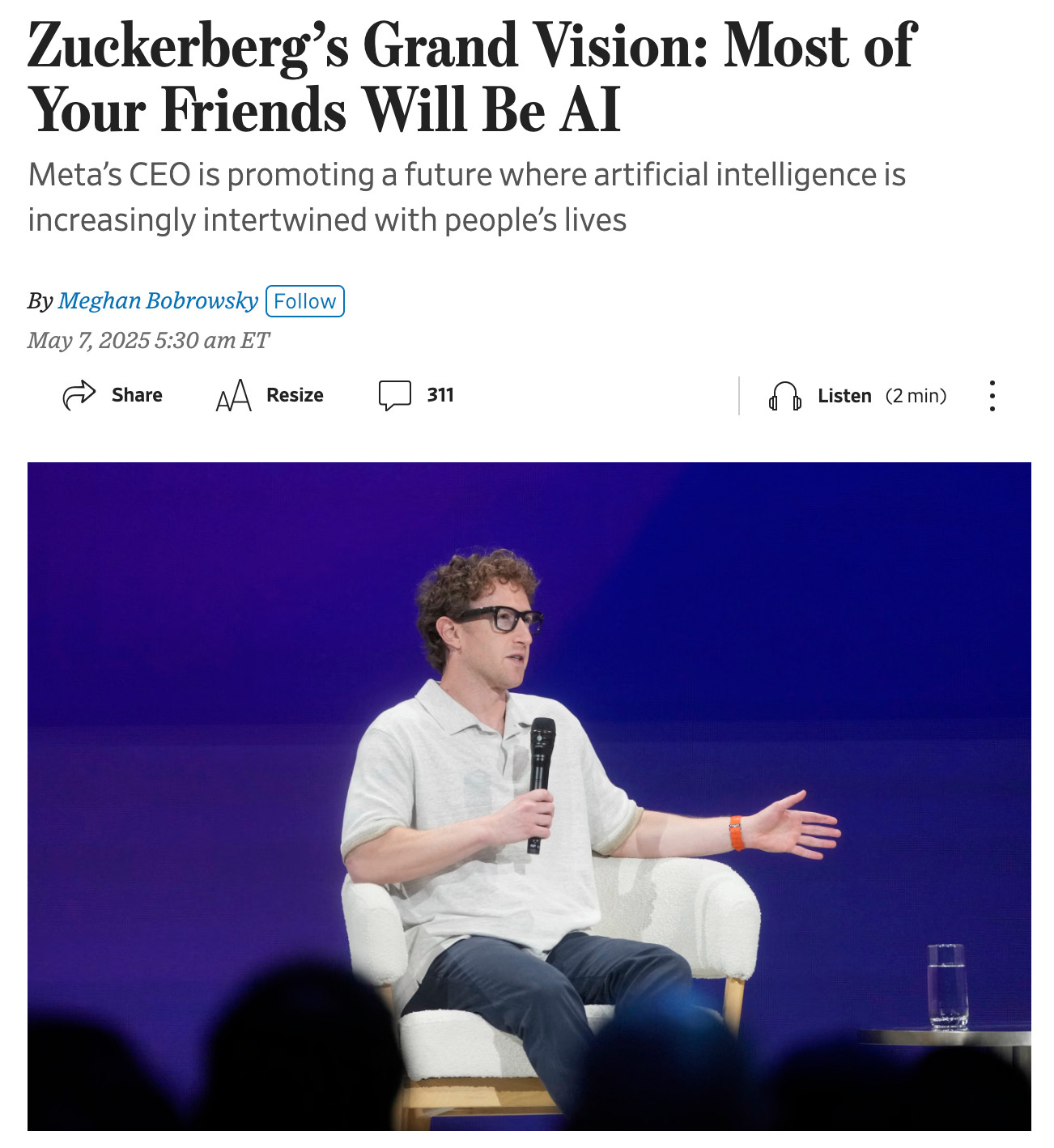Click the orange watch band in photo

[737, 833]
